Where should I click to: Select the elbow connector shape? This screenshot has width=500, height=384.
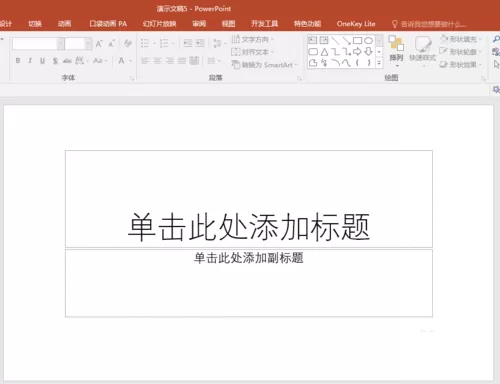336,52
